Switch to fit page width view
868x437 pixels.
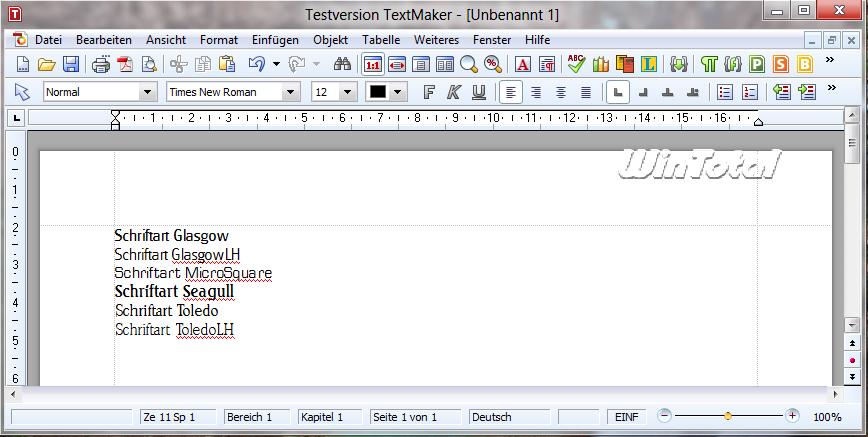(x=397, y=64)
